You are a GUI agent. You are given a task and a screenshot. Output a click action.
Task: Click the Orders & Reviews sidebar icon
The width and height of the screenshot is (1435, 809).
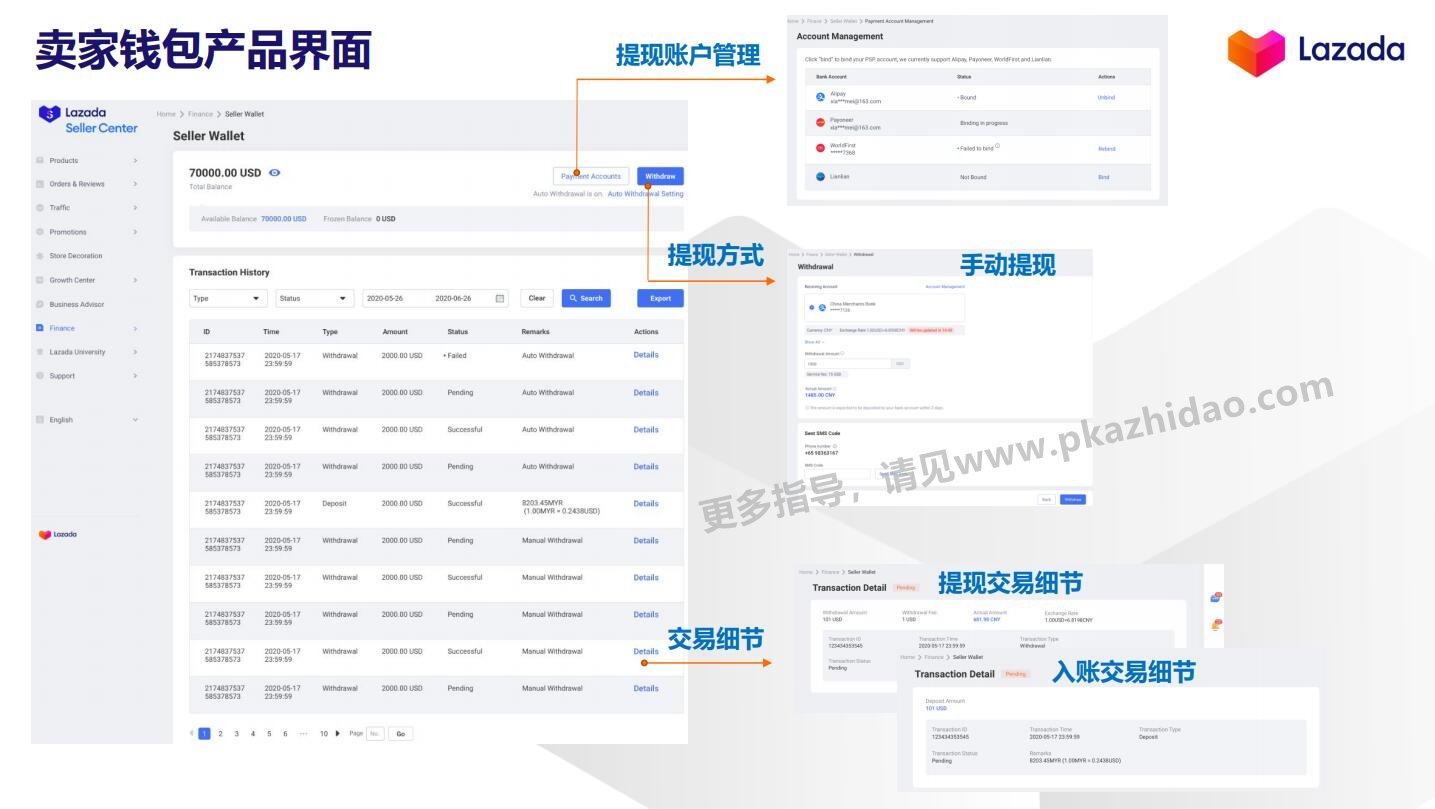[40, 184]
